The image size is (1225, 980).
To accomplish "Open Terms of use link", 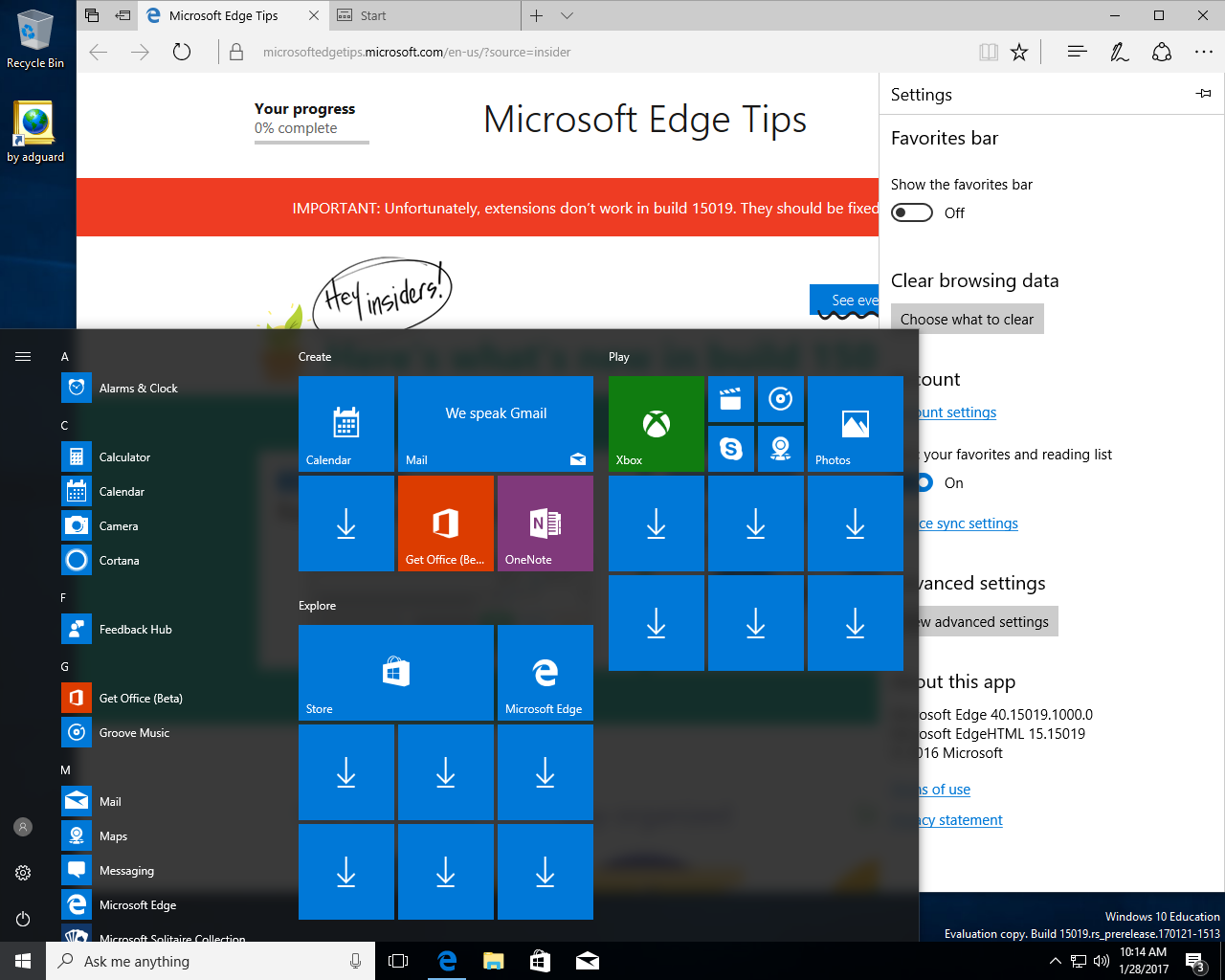I will [945, 790].
